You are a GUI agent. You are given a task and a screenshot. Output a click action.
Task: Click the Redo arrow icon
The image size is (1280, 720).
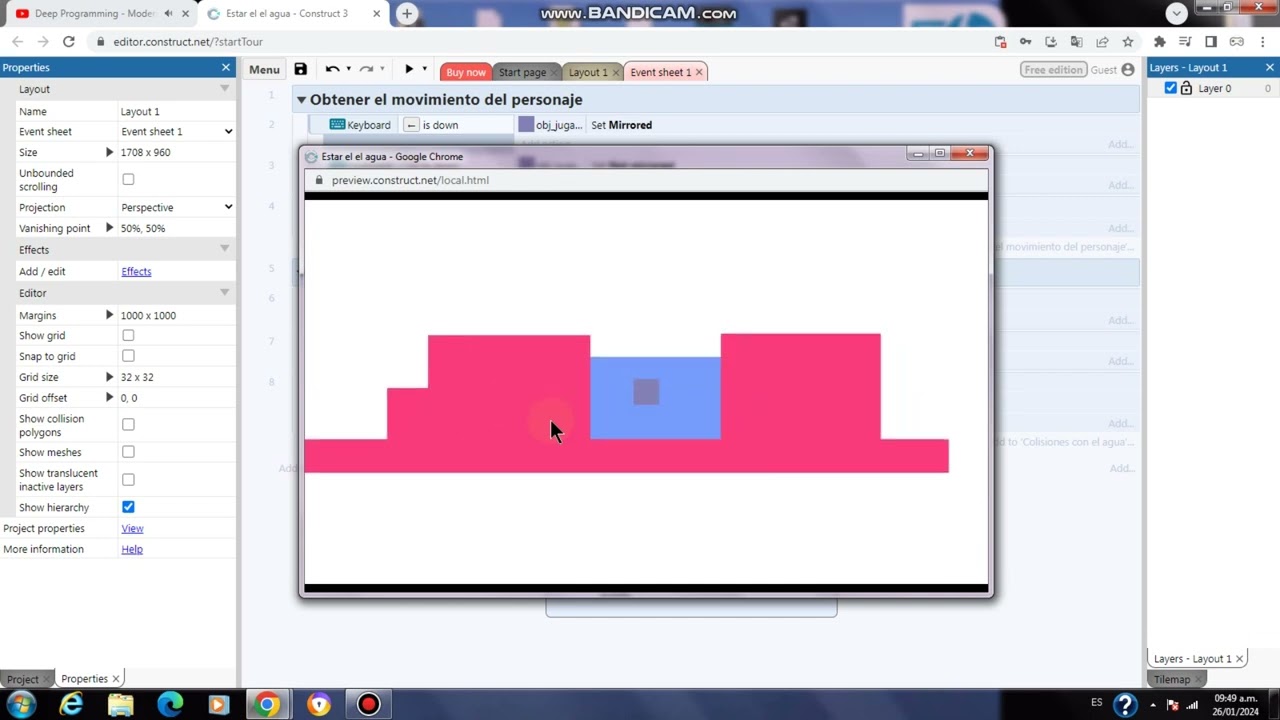click(x=366, y=69)
